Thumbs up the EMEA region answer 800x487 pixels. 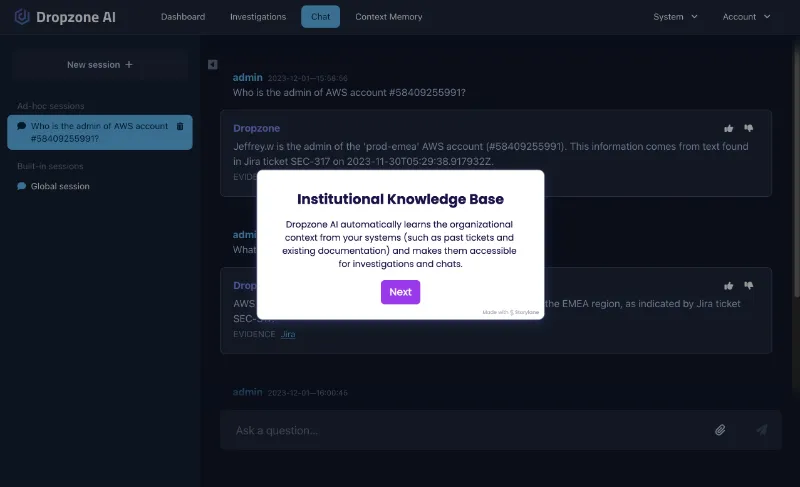[x=729, y=286]
